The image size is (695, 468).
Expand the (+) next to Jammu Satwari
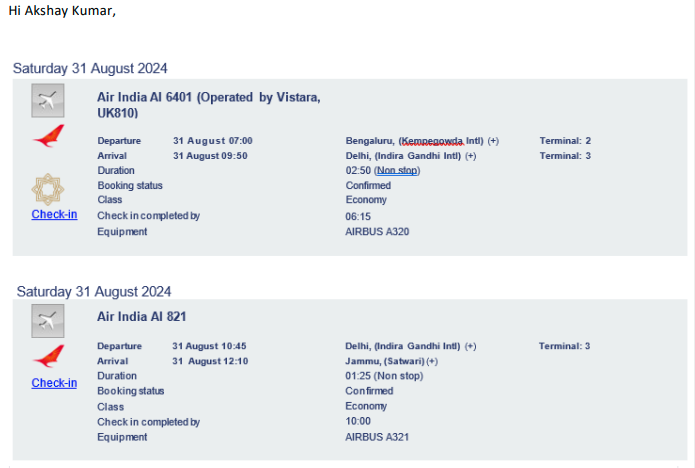point(432,362)
